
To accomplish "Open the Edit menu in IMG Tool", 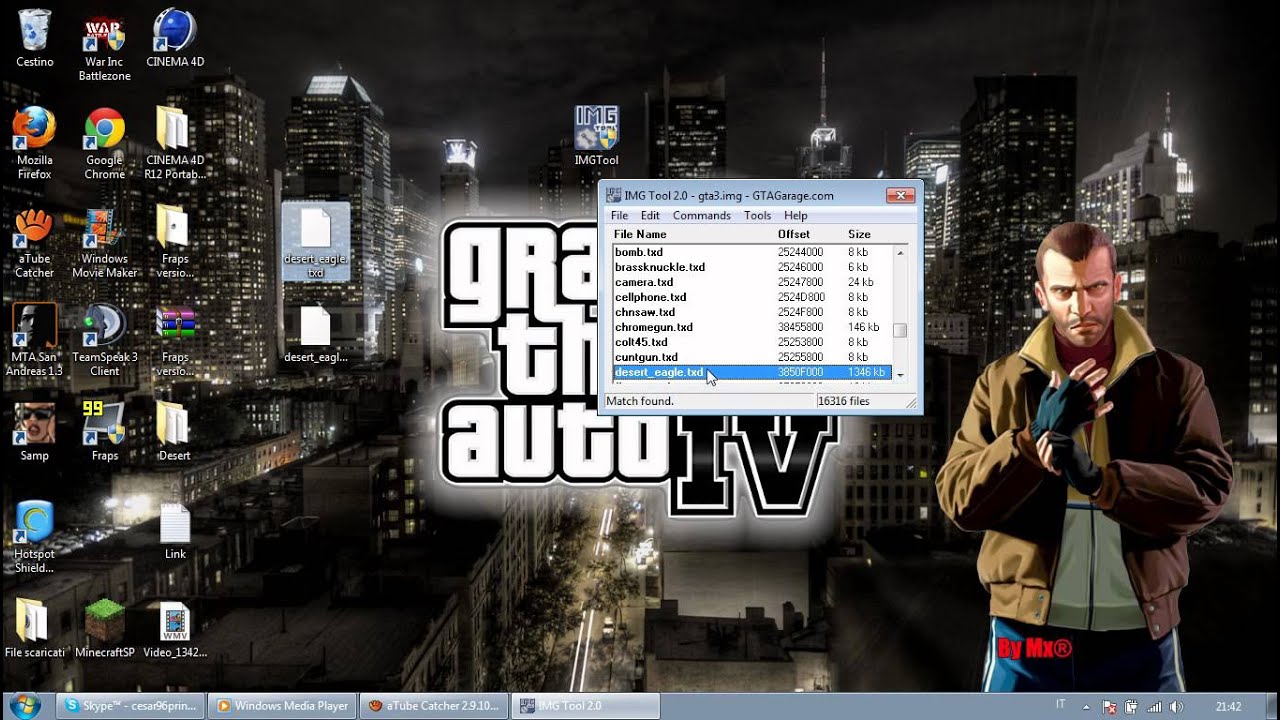I will pyautogui.click(x=650, y=216).
